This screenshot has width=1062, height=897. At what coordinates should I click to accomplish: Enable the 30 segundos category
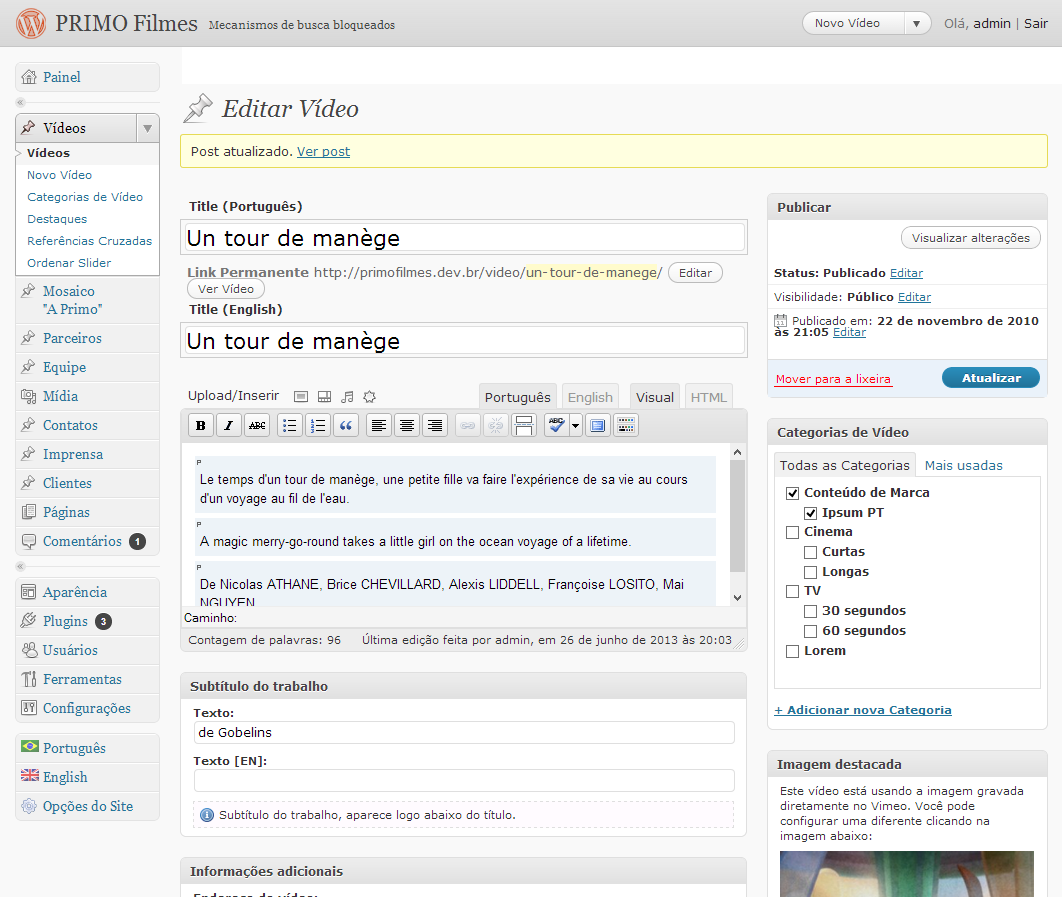click(811, 611)
